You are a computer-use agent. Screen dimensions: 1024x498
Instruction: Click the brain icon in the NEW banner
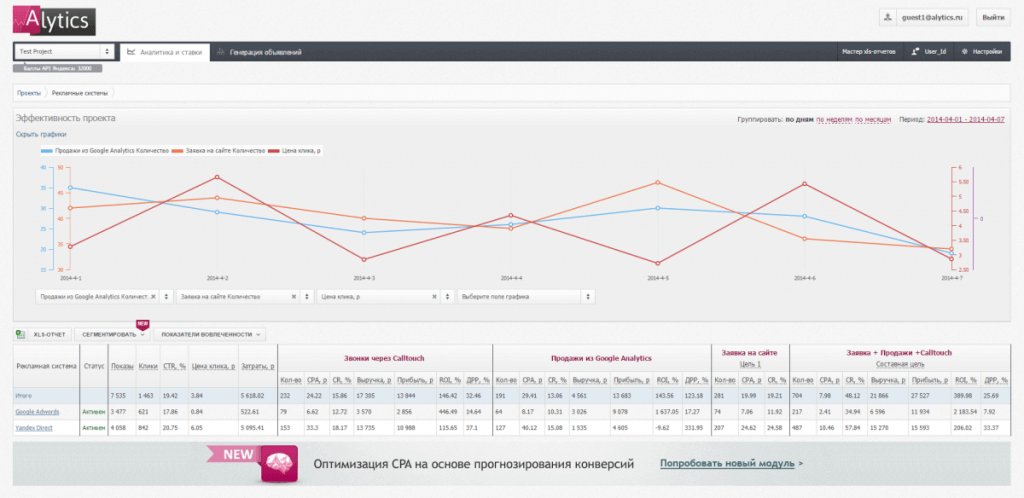click(279, 464)
